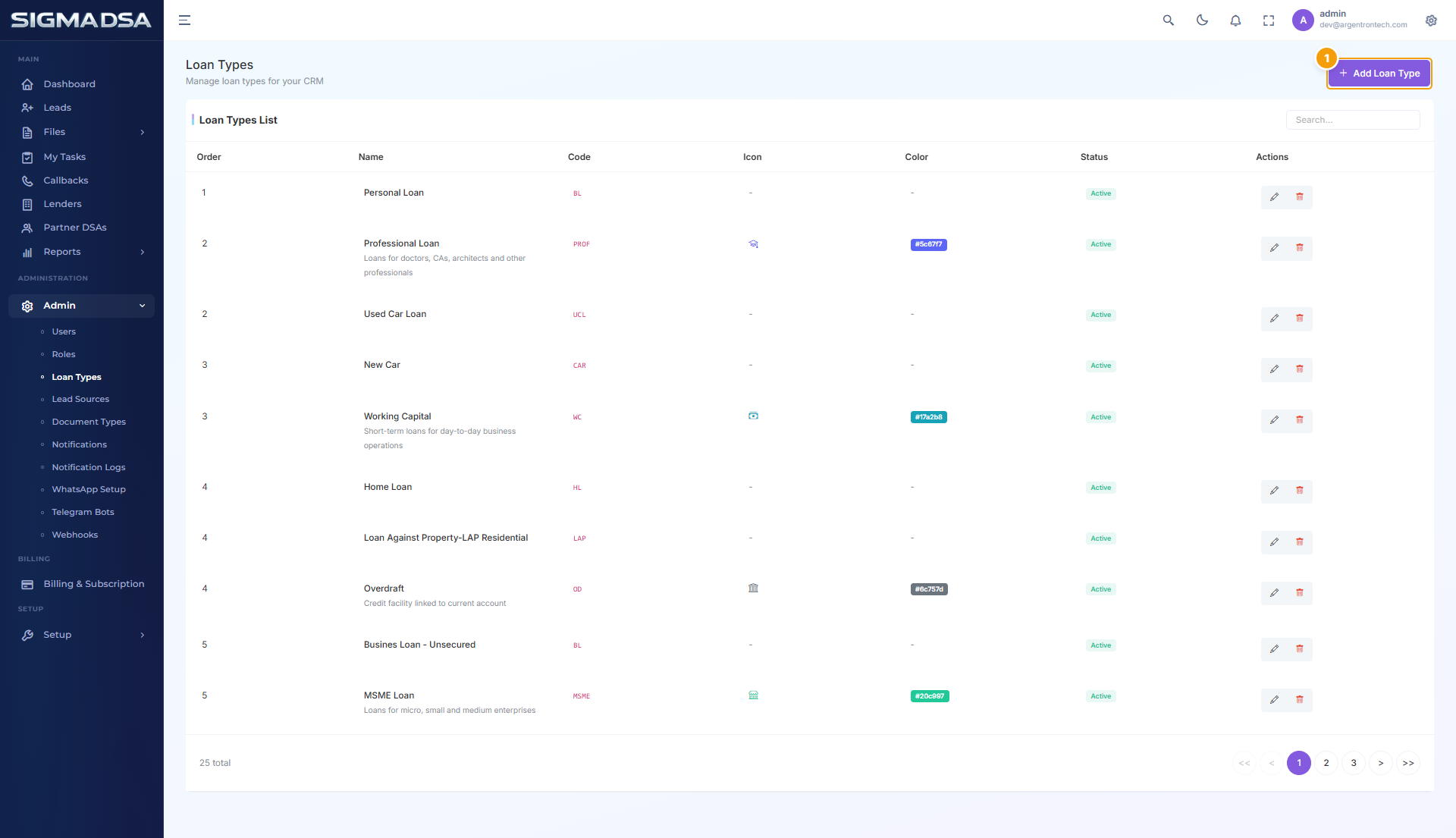
Task: Open Users under Admin
Action: [x=64, y=331]
